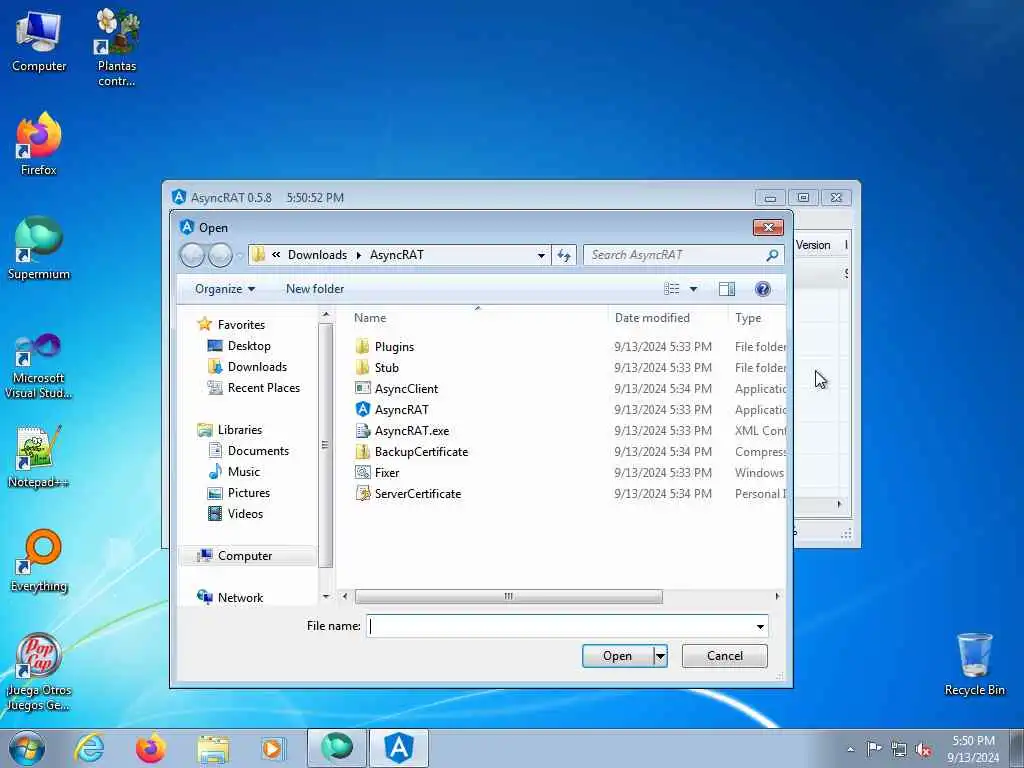Open the Windows Start menu orb
Screen dimensions: 1024x768
[x=27, y=748]
